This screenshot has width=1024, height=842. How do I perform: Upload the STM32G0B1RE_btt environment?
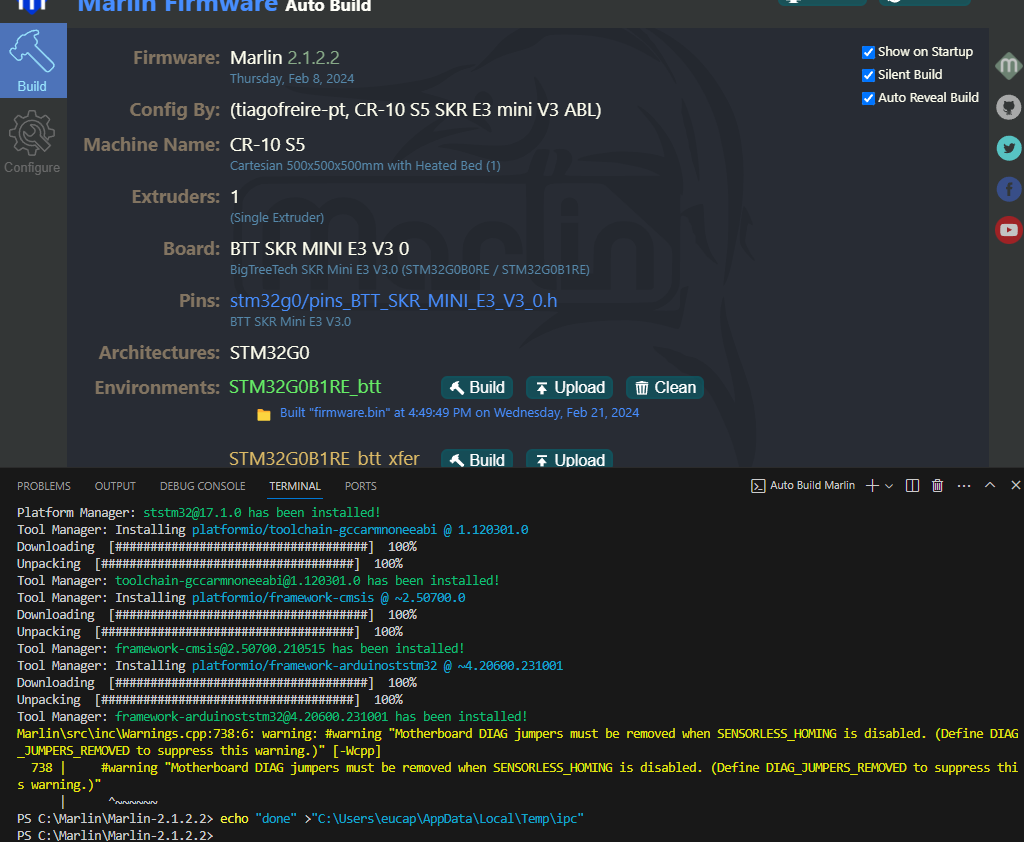[x=569, y=387]
